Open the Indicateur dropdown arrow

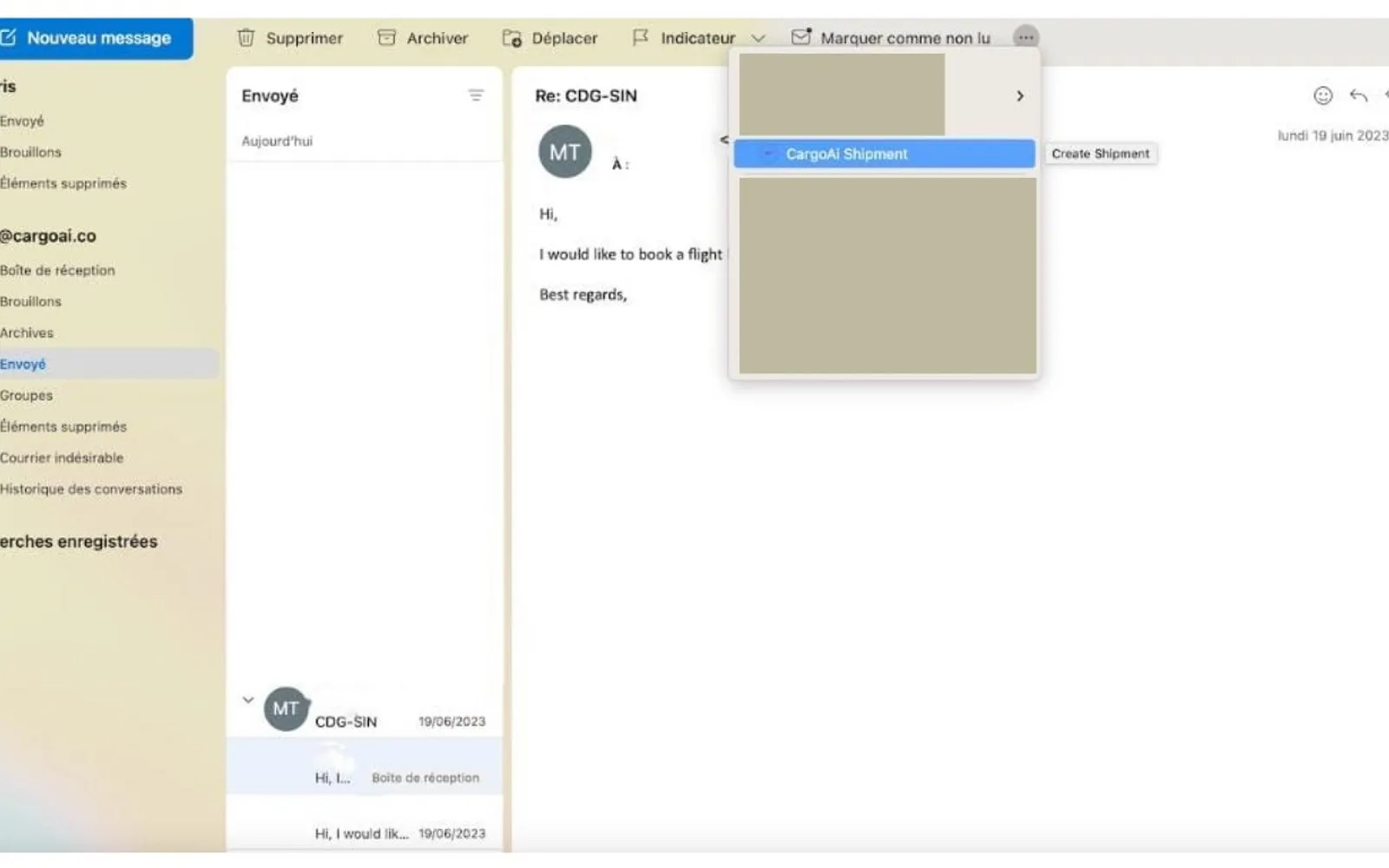[x=758, y=38]
